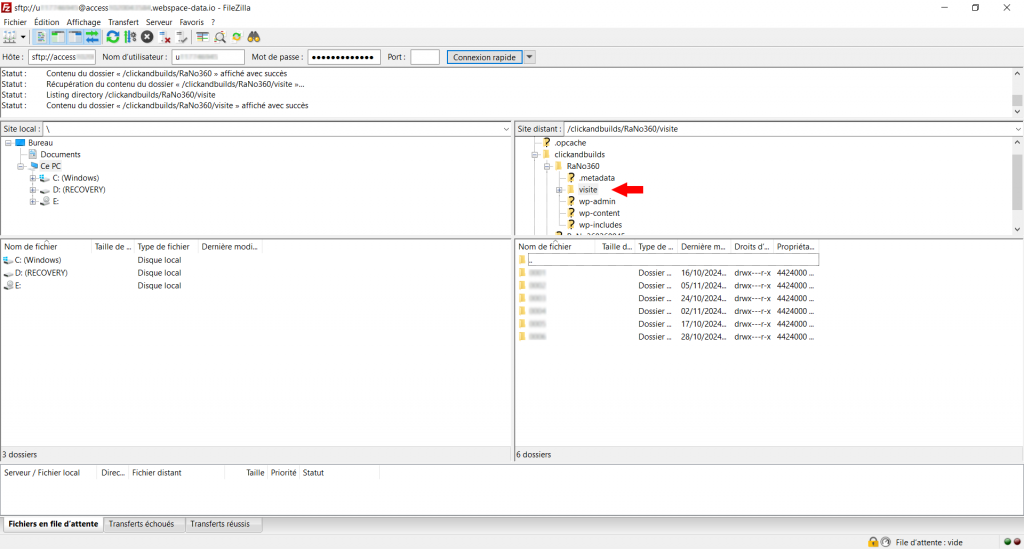Click the synchronized browsing icon

point(237,37)
